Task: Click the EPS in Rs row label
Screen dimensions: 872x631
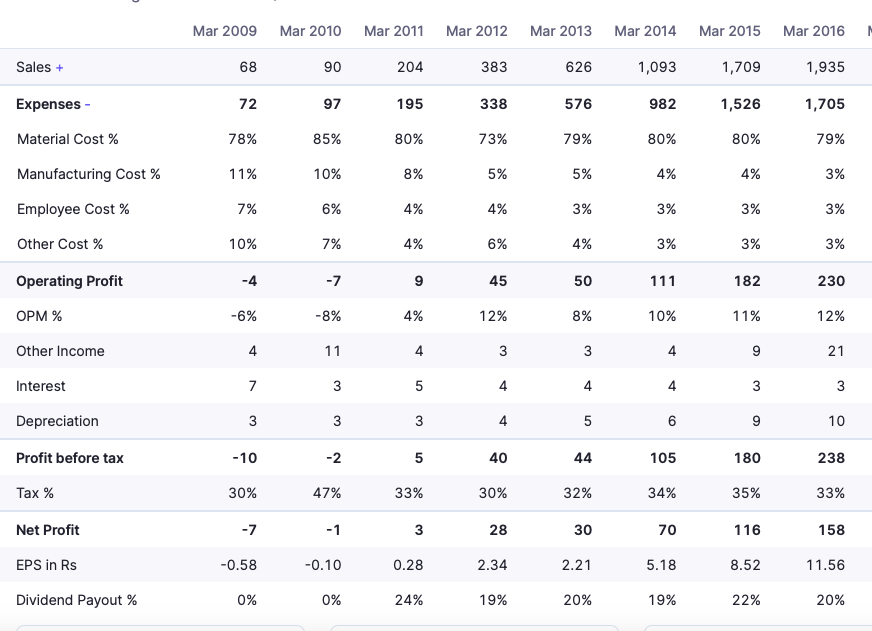Action: 46,565
